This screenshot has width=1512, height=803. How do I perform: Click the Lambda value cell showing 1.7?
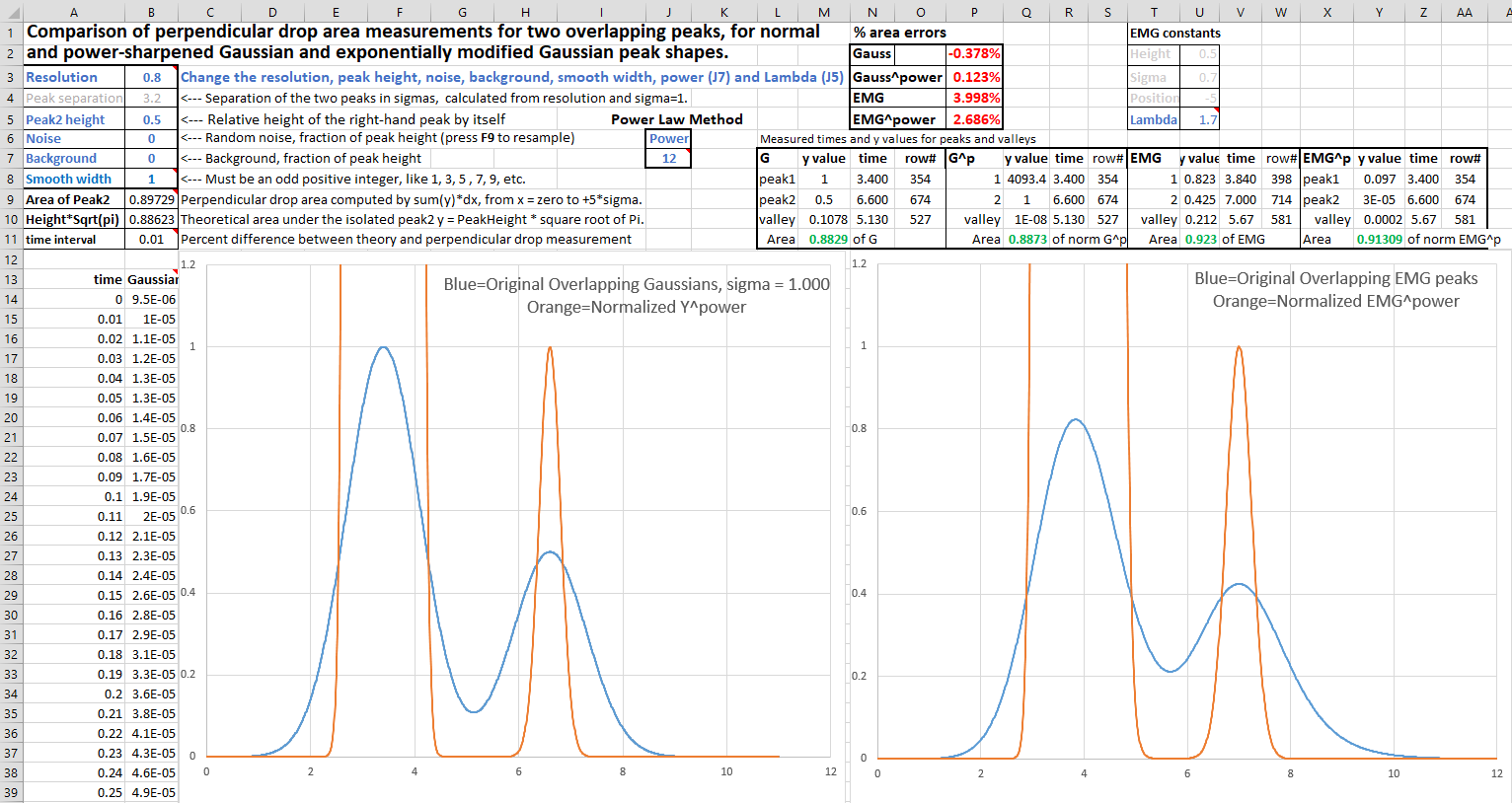click(x=1200, y=119)
